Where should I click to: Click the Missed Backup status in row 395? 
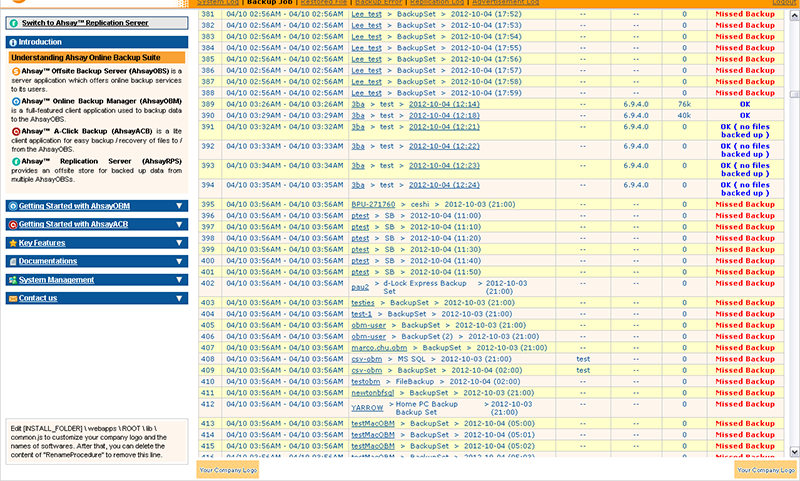pos(745,204)
